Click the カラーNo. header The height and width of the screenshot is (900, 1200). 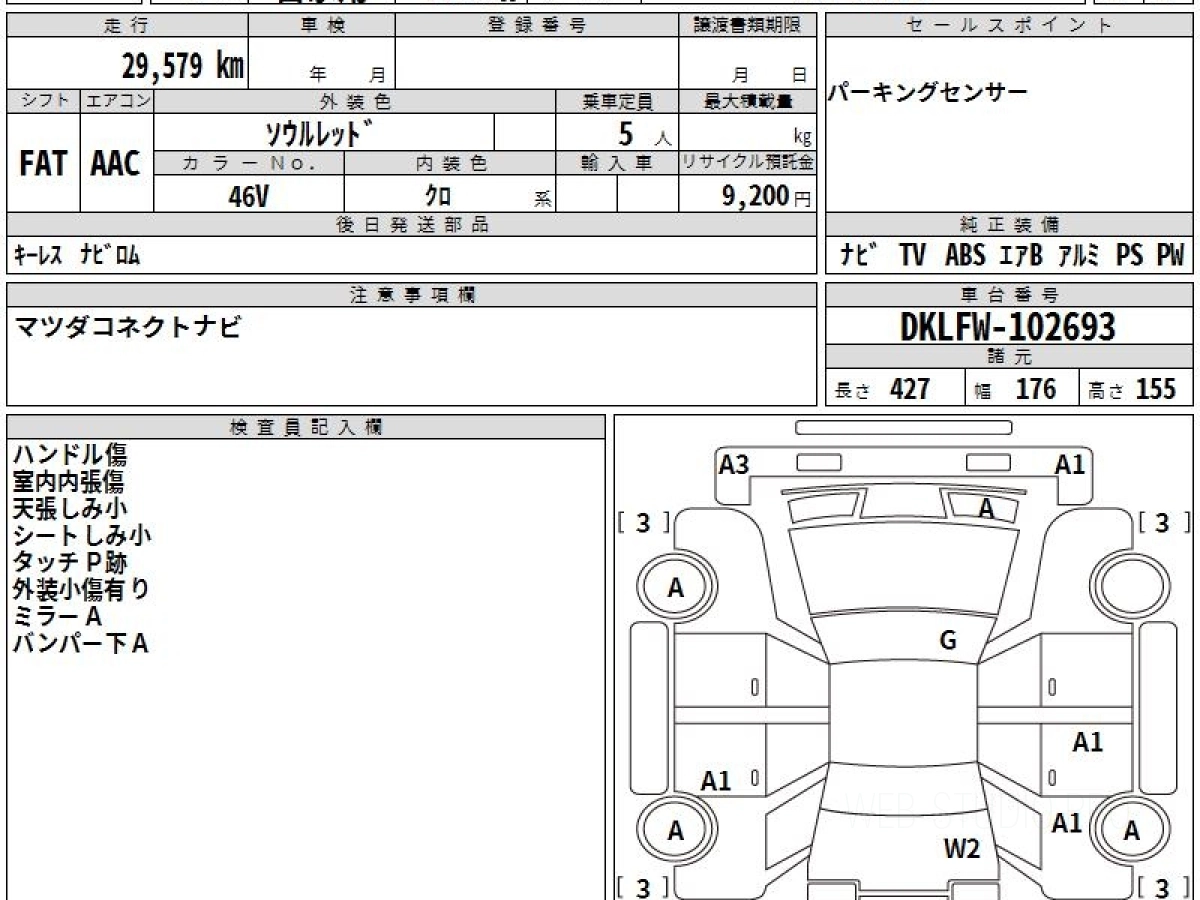[249, 163]
